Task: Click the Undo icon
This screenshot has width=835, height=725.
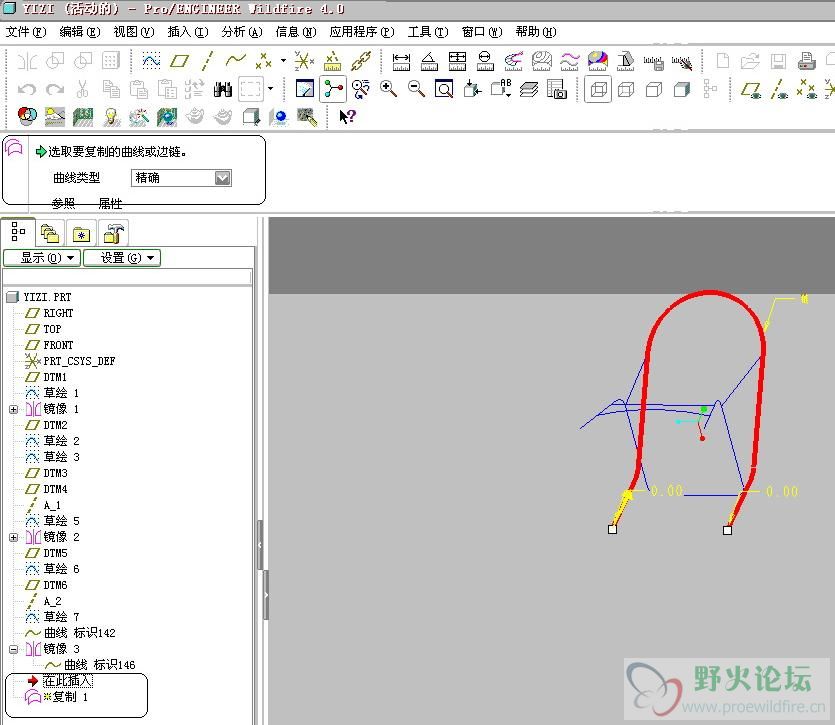Action: [27, 89]
